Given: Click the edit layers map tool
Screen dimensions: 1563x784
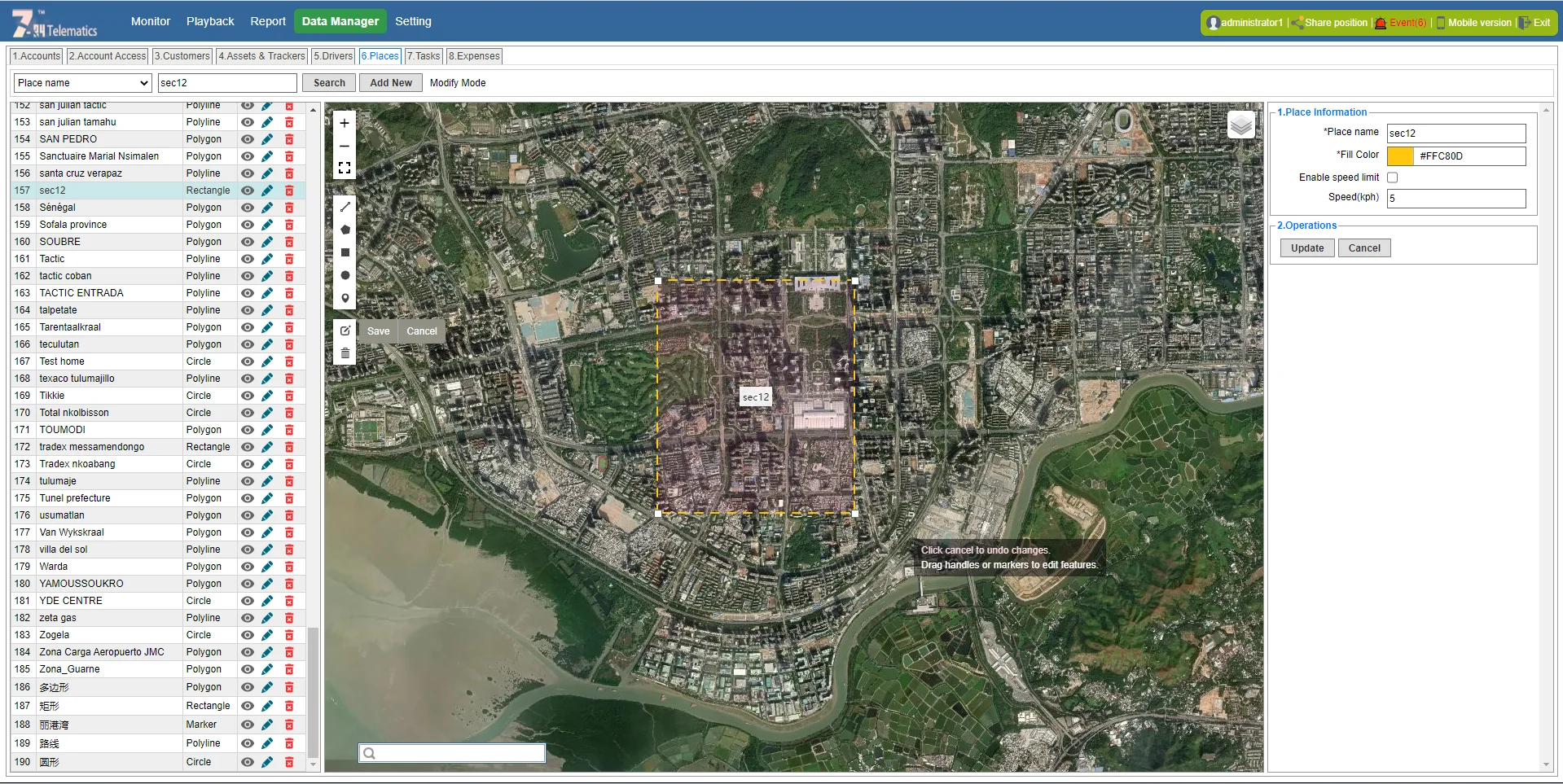Looking at the screenshot, I should pos(345,331).
